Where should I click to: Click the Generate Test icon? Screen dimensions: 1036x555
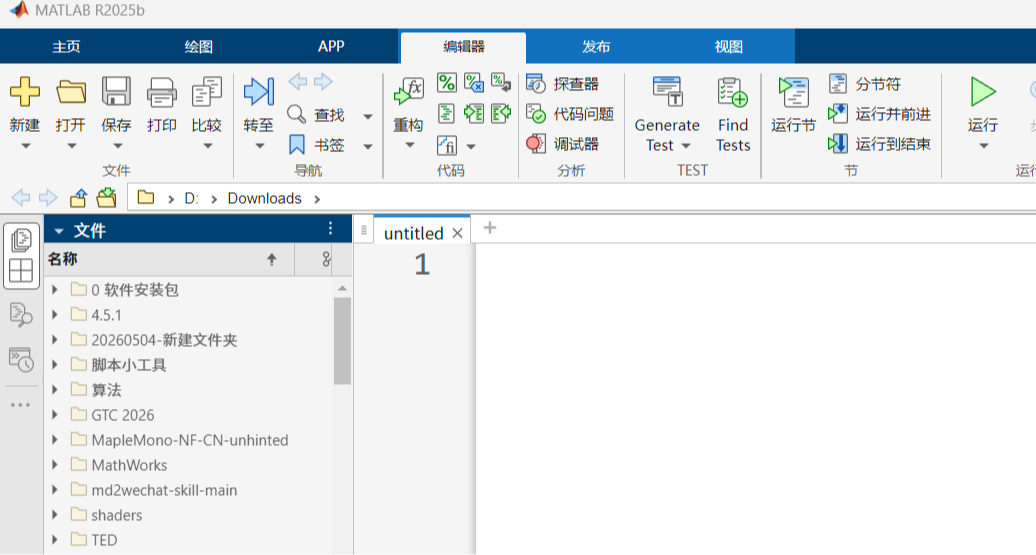click(667, 92)
